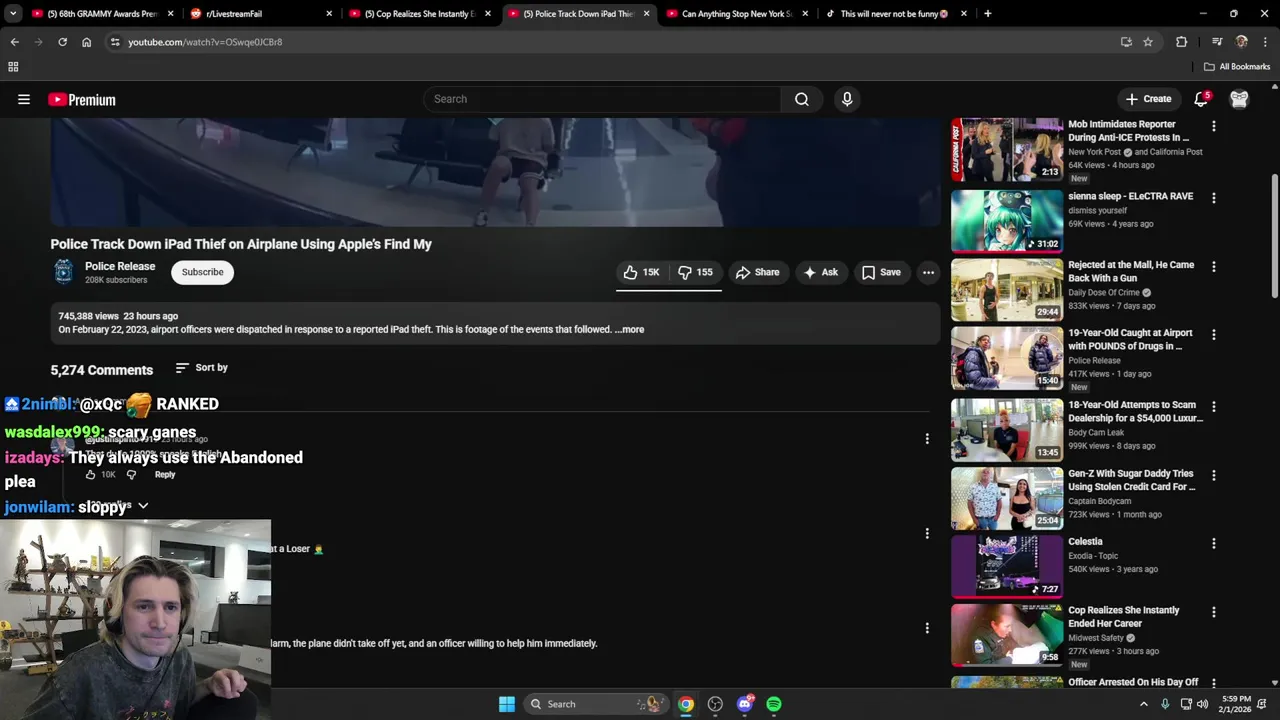Open options for Gen-Z With Sugar Daddy video

(x=1214, y=476)
